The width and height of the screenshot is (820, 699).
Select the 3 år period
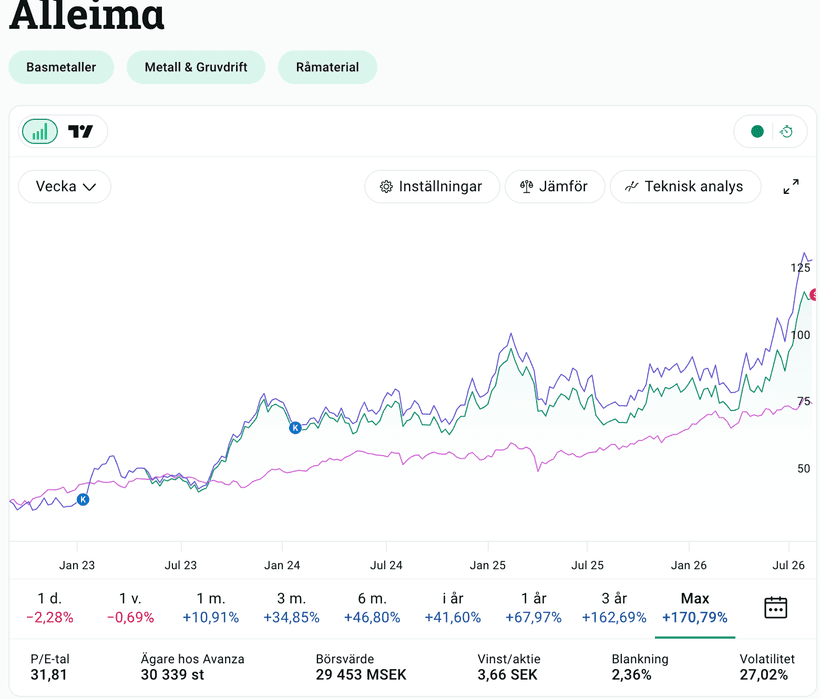(x=614, y=608)
